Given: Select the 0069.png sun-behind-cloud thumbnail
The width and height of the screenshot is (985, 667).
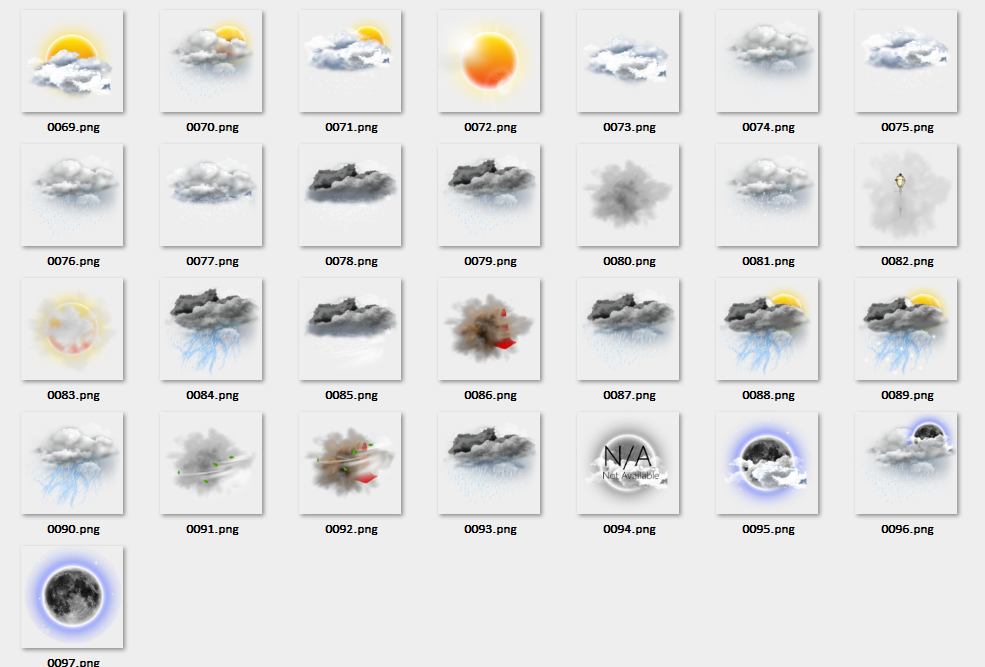Looking at the screenshot, I should click(72, 61).
